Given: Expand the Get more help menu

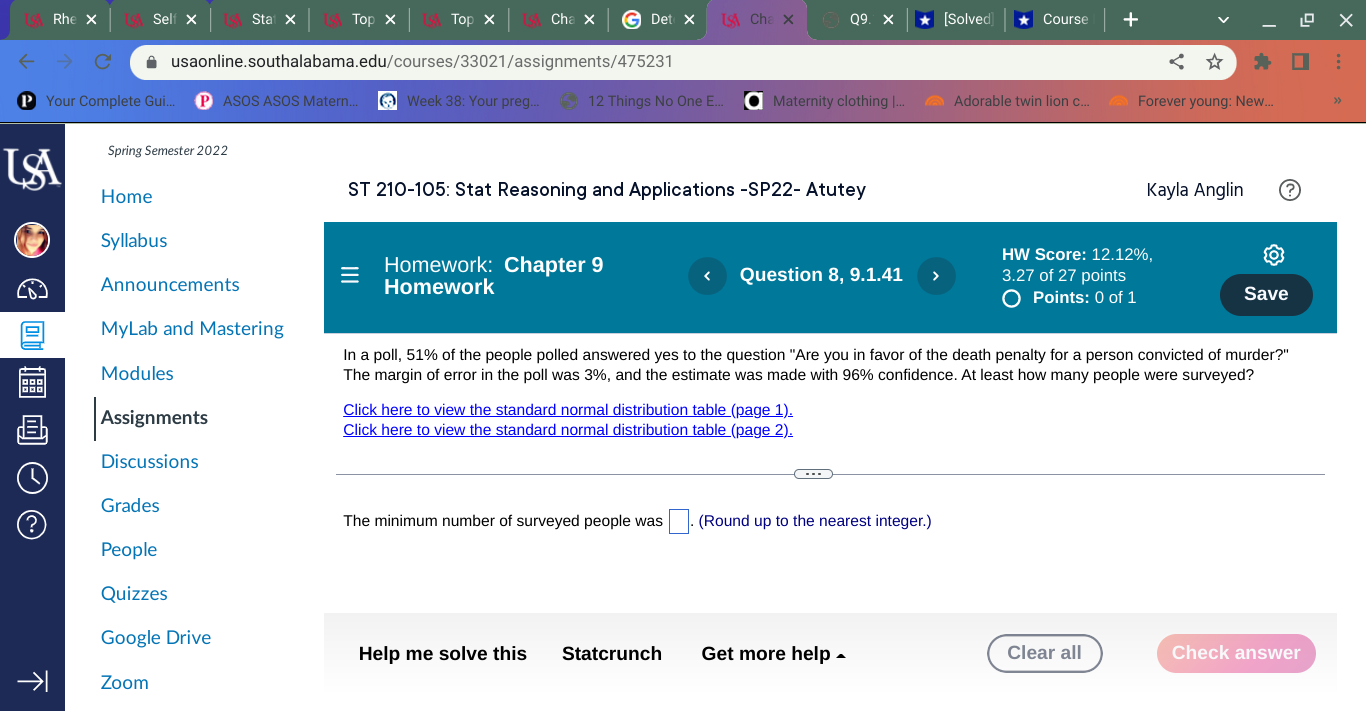Looking at the screenshot, I should point(773,654).
